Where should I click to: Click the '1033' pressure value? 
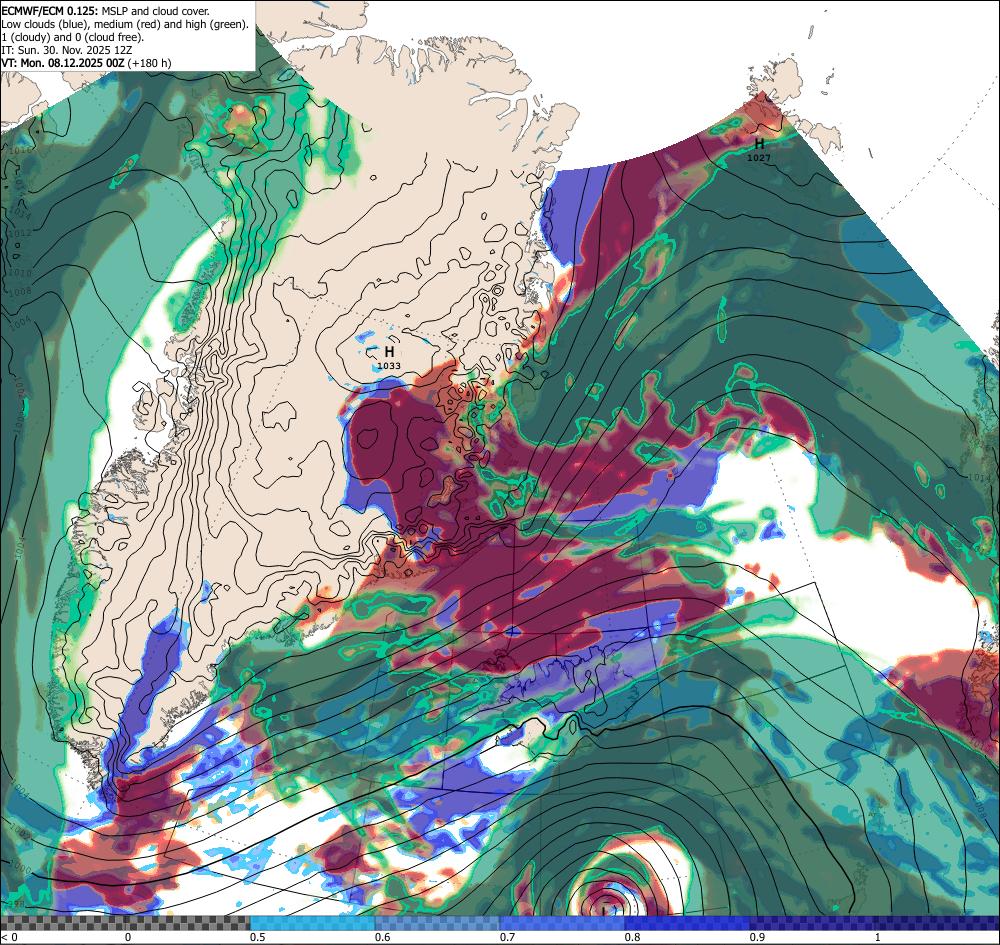pyautogui.click(x=389, y=366)
